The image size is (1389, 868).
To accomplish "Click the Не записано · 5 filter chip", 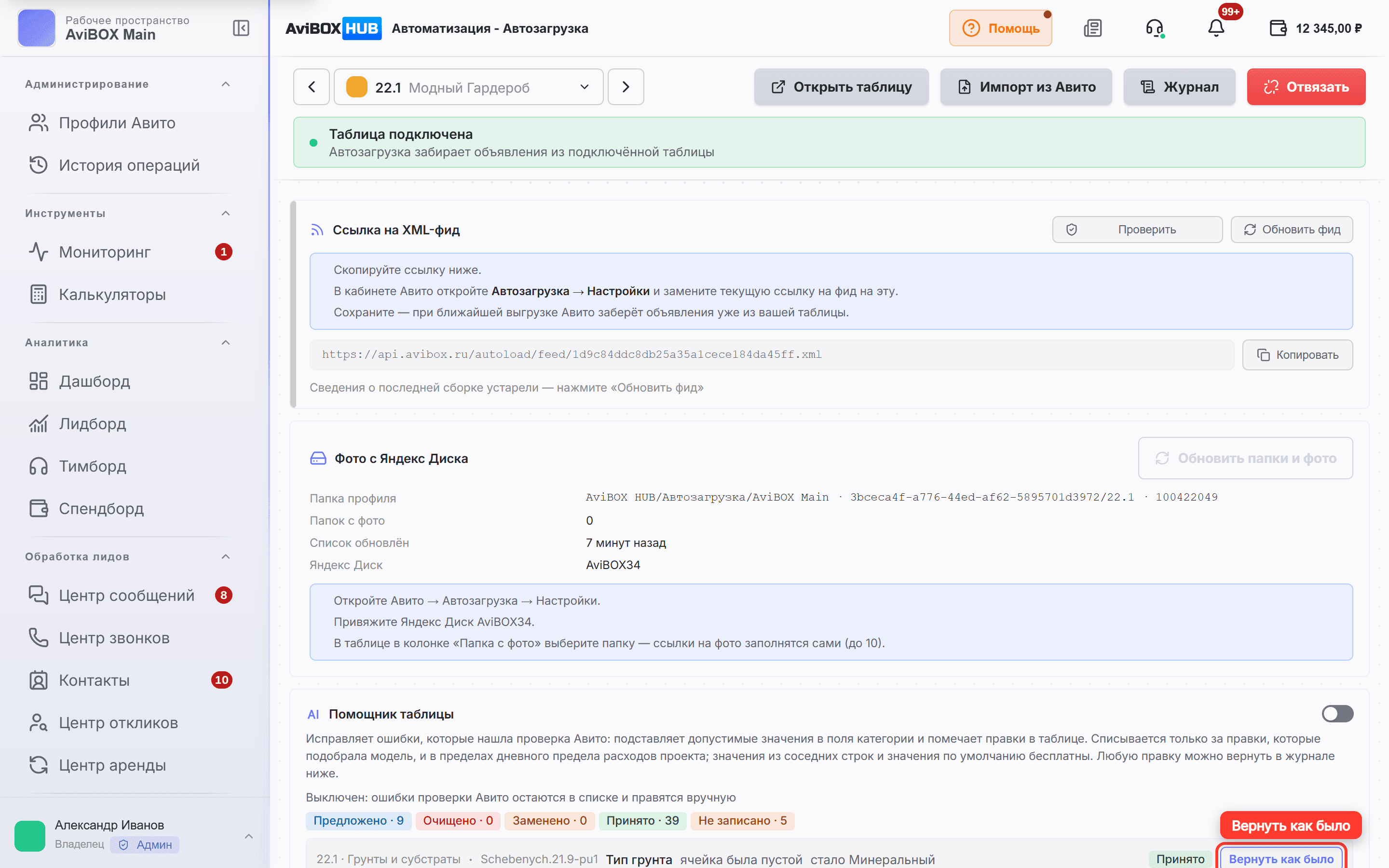I will tap(742, 821).
